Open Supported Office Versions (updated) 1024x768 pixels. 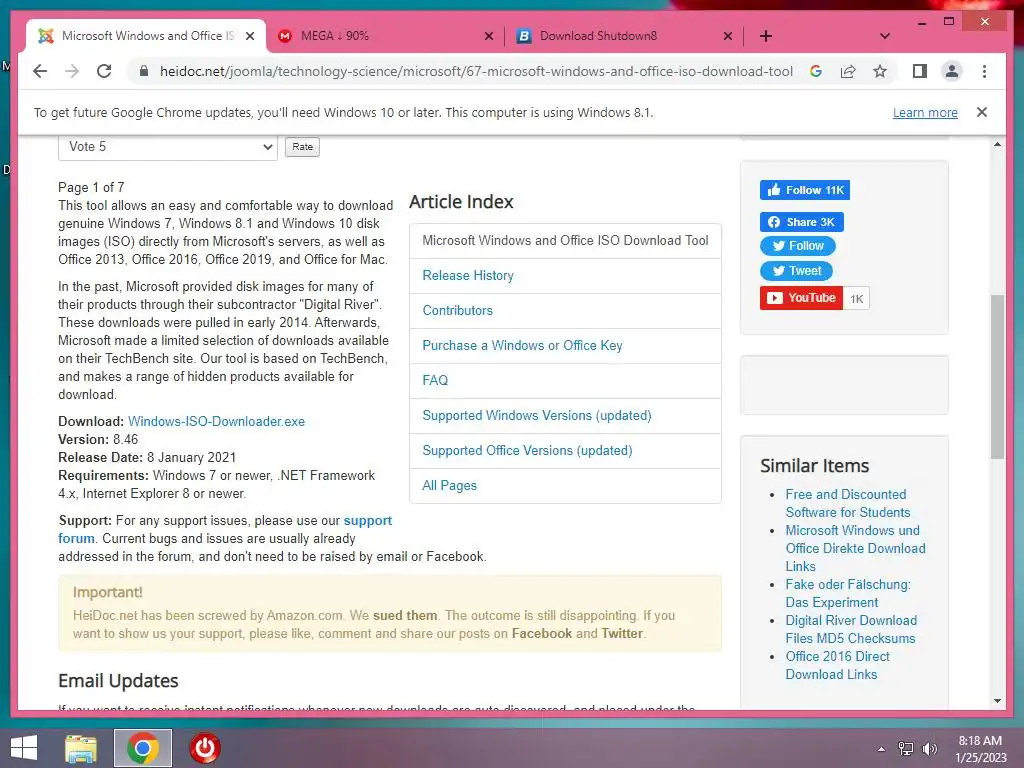point(528,451)
